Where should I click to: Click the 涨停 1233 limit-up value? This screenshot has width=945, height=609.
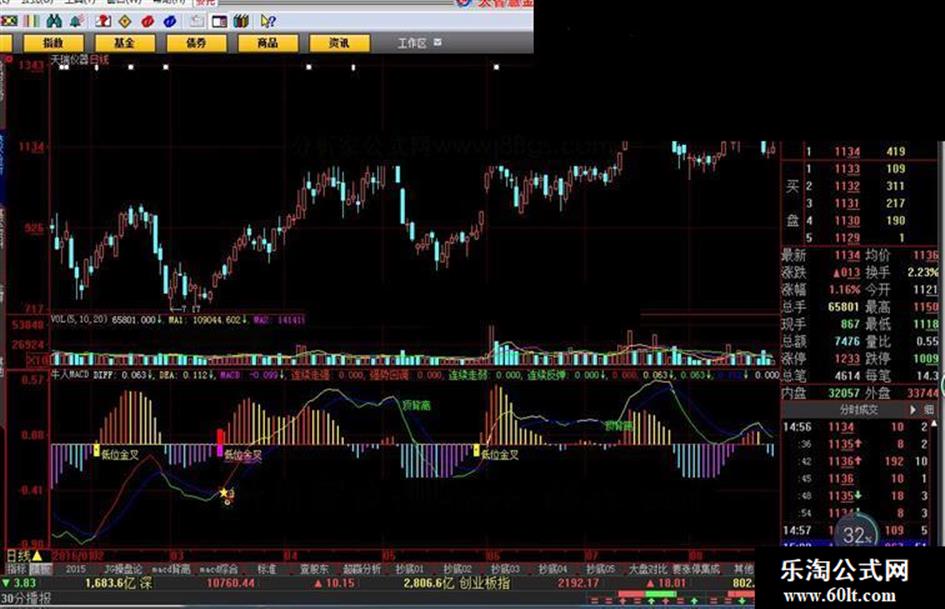coord(847,358)
